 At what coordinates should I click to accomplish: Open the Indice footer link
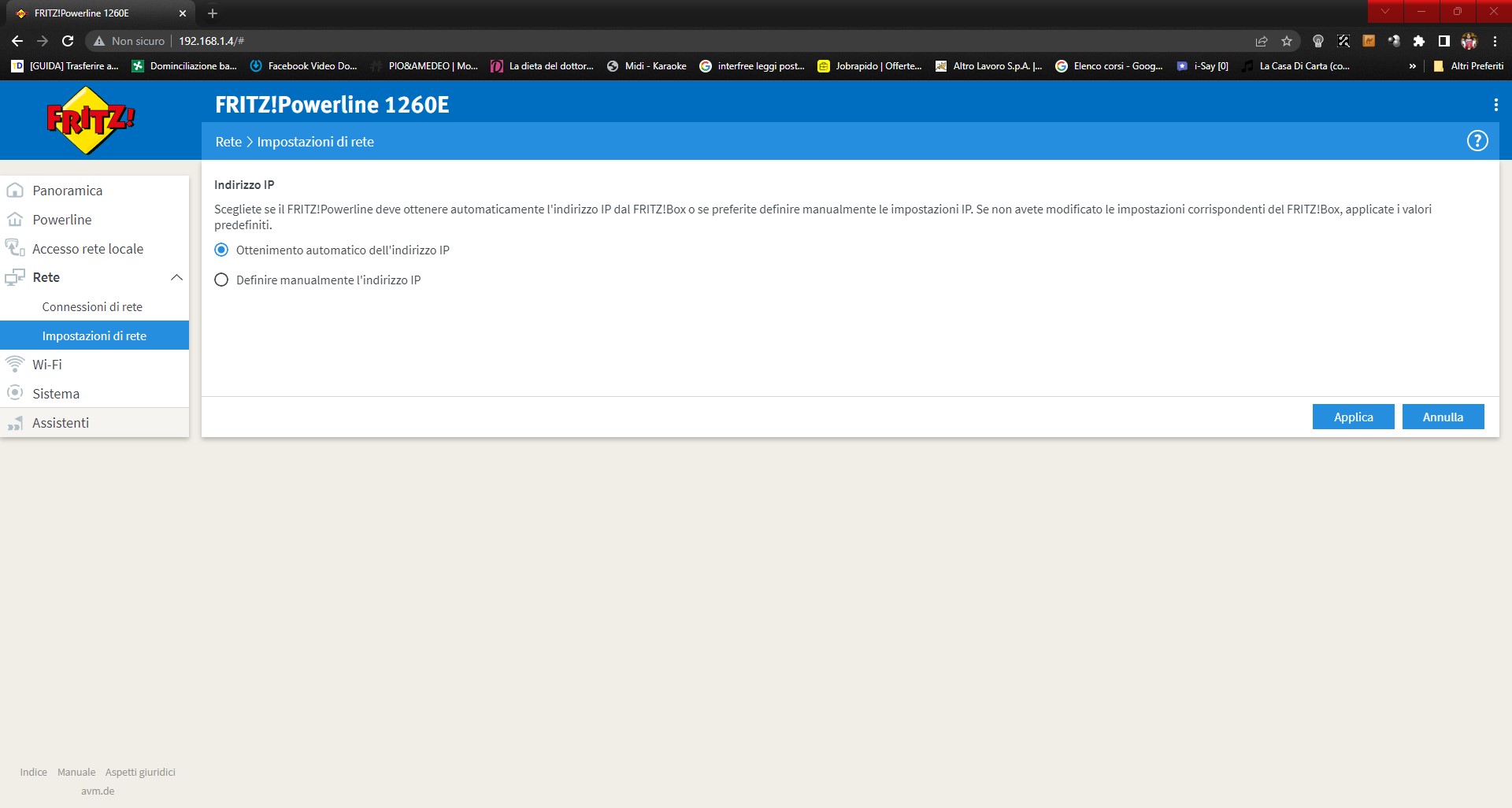click(34, 772)
